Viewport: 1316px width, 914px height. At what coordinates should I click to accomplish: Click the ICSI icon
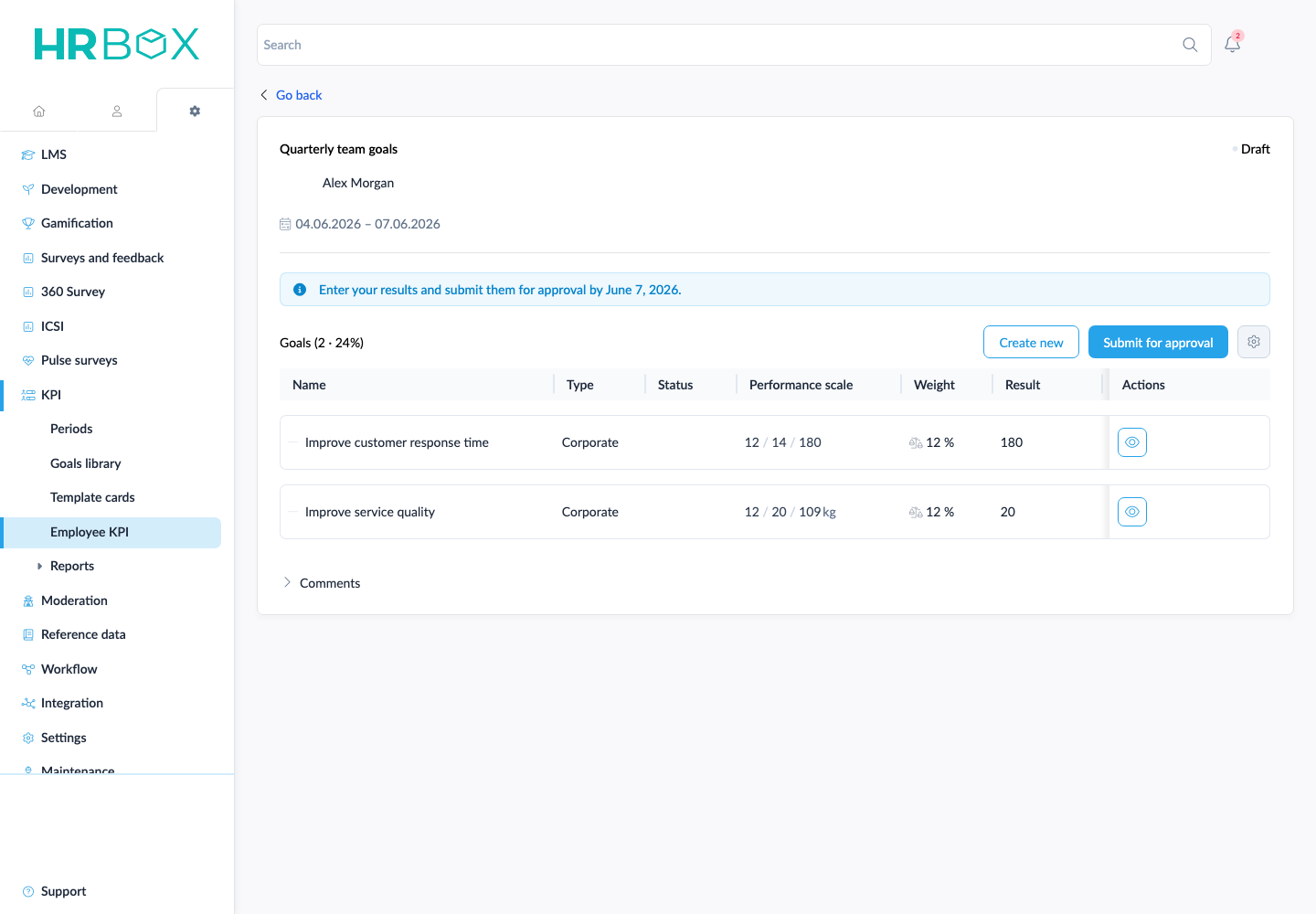pyautogui.click(x=28, y=326)
